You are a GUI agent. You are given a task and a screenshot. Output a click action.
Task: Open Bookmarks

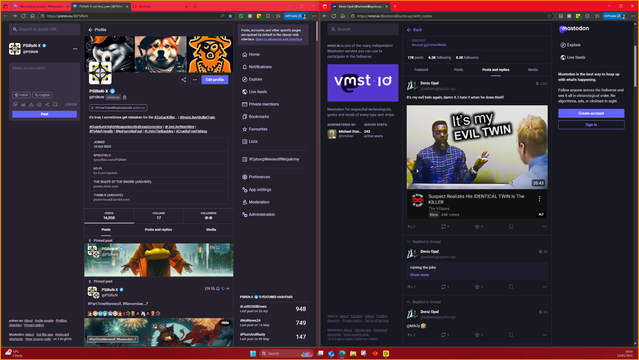point(255,117)
